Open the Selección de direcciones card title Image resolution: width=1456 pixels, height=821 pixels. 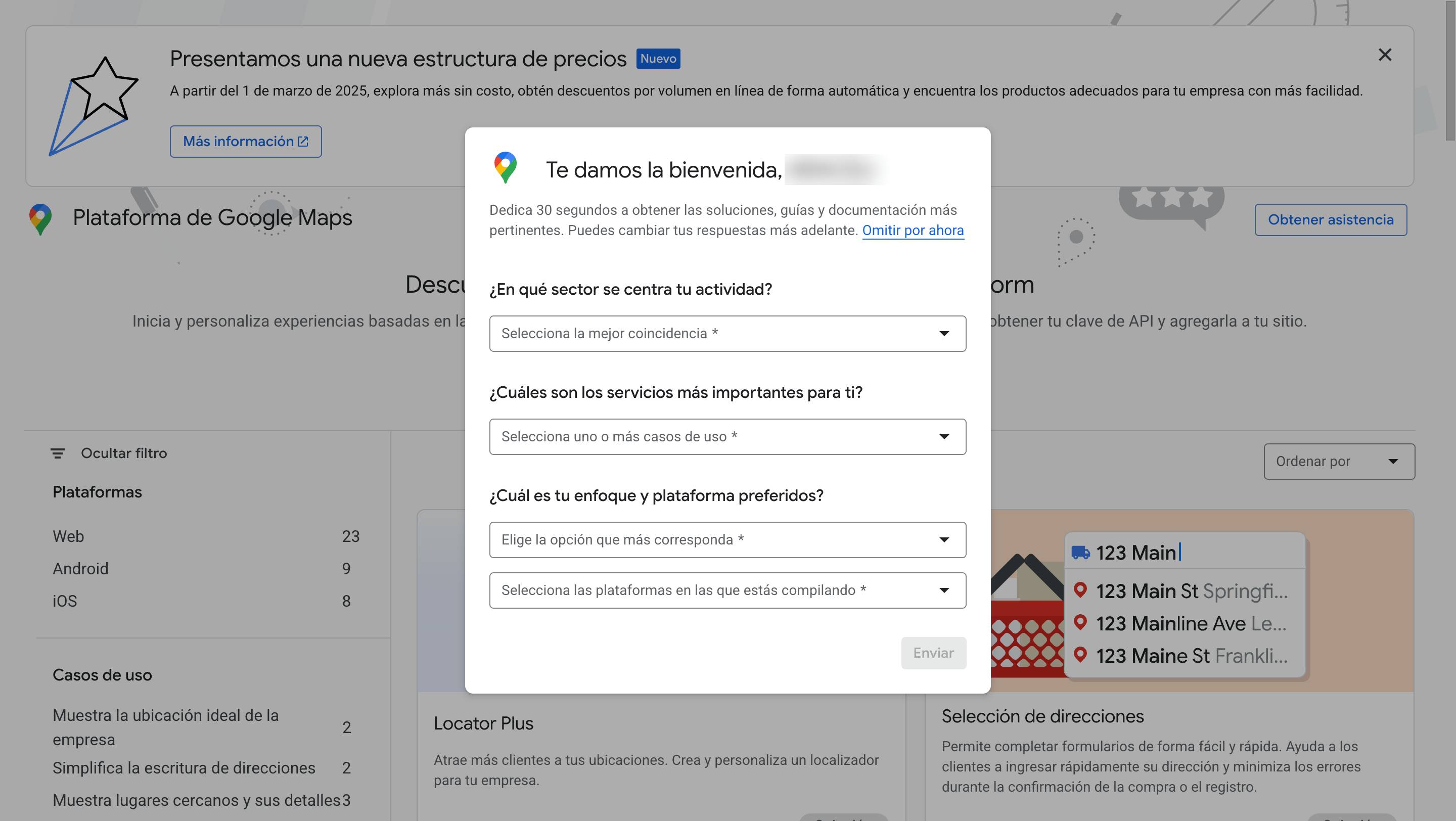(1042, 716)
